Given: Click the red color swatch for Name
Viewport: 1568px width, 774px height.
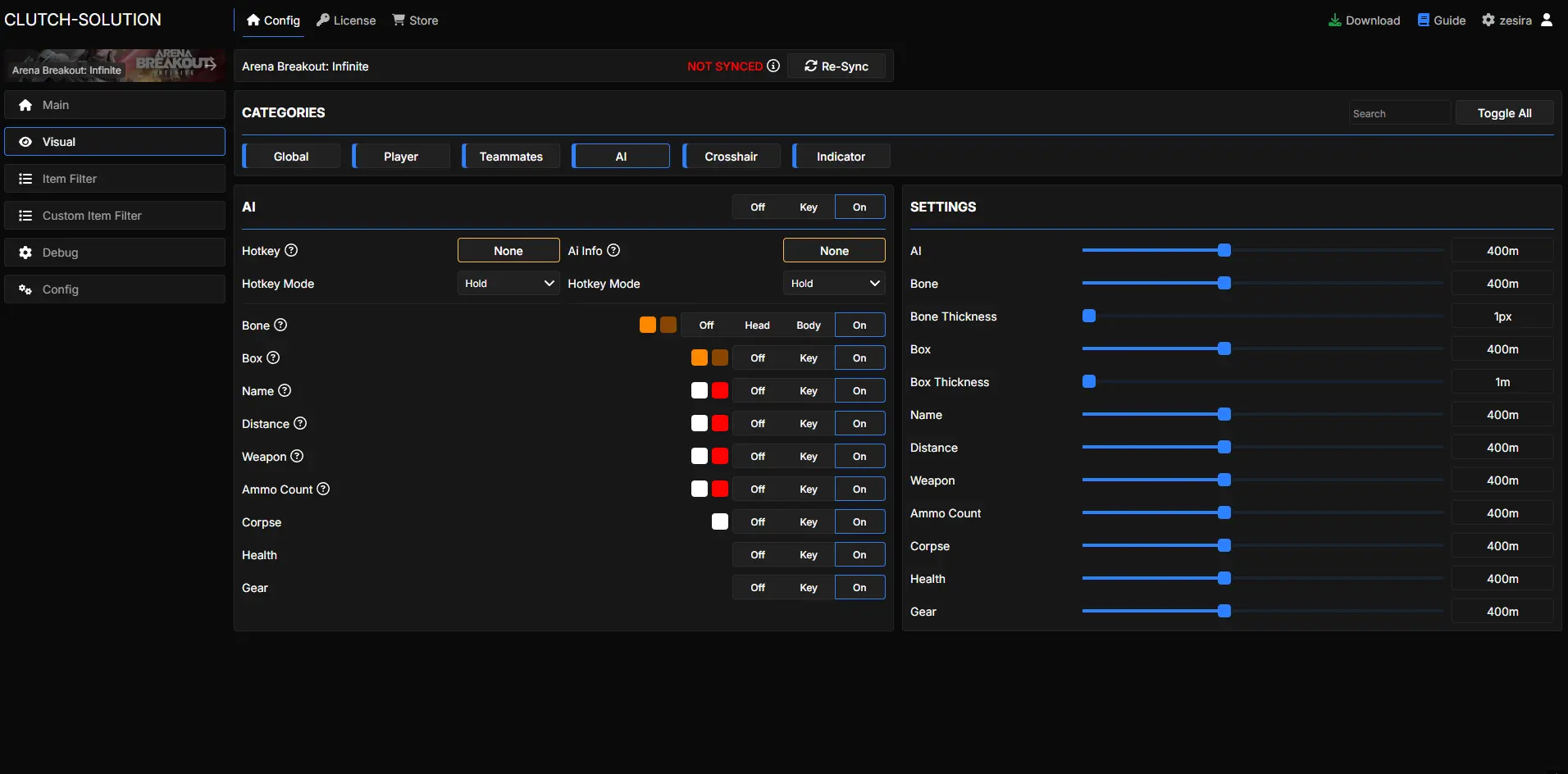Looking at the screenshot, I should [720, 391].
